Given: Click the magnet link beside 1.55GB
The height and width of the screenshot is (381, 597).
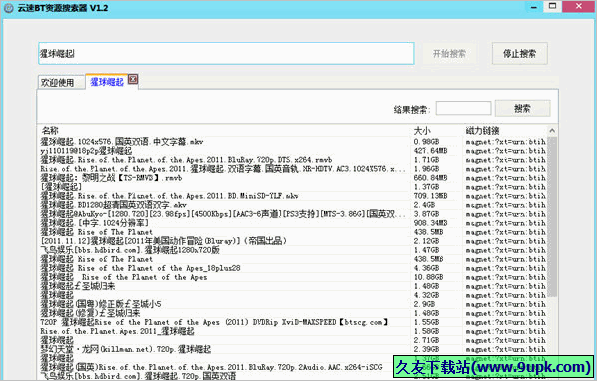Looking at the screenshot, I should 506,322.
